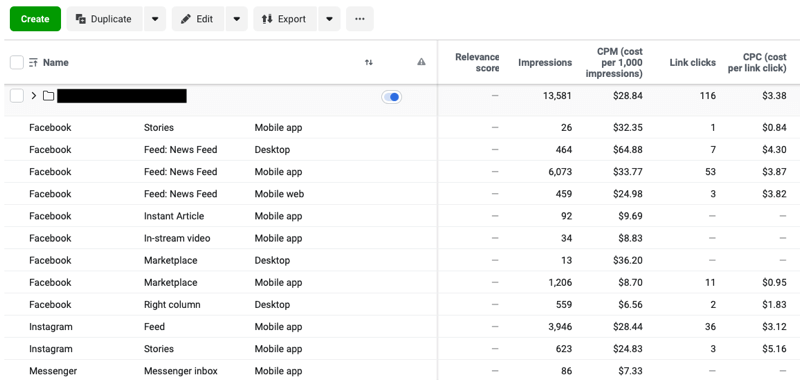Screen dimensions: 800x380
Task: Click the Export button
Action: click(285, 19)
